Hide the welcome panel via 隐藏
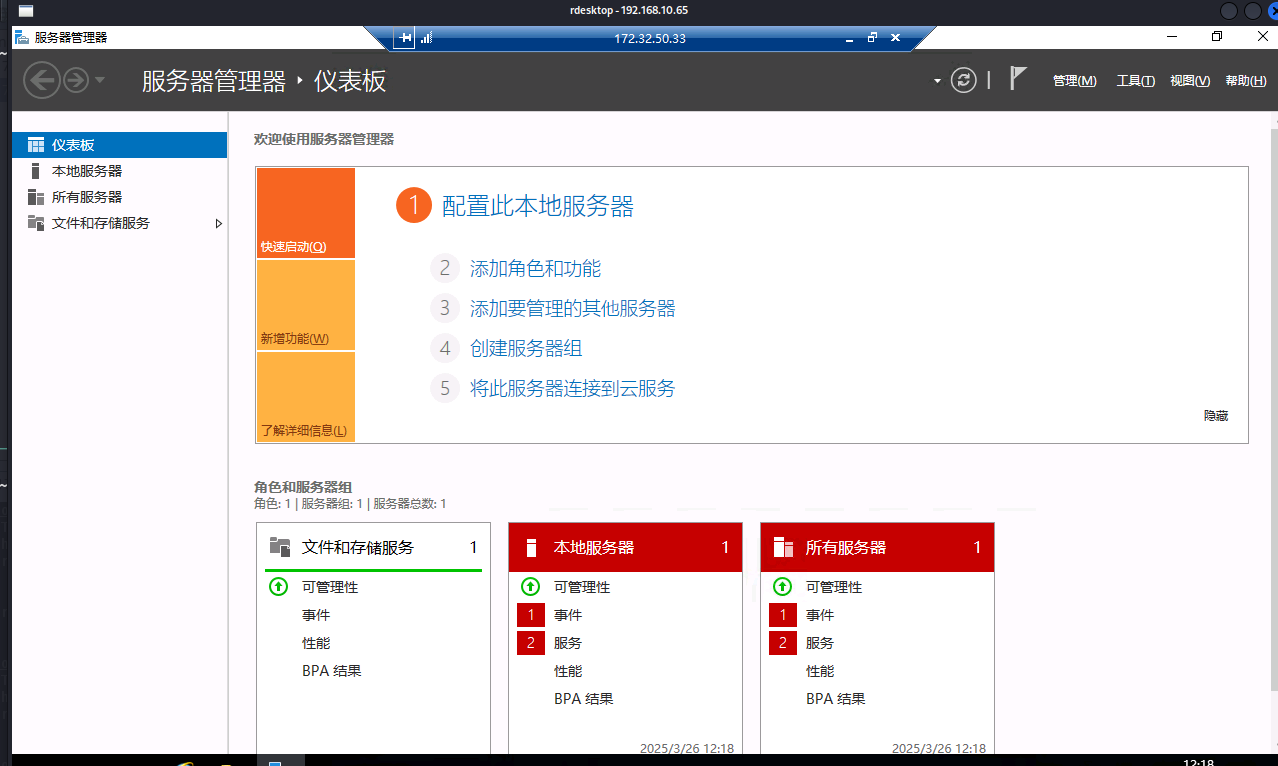The height and width of the screenshot is (766, 1278). (1215, 415)
